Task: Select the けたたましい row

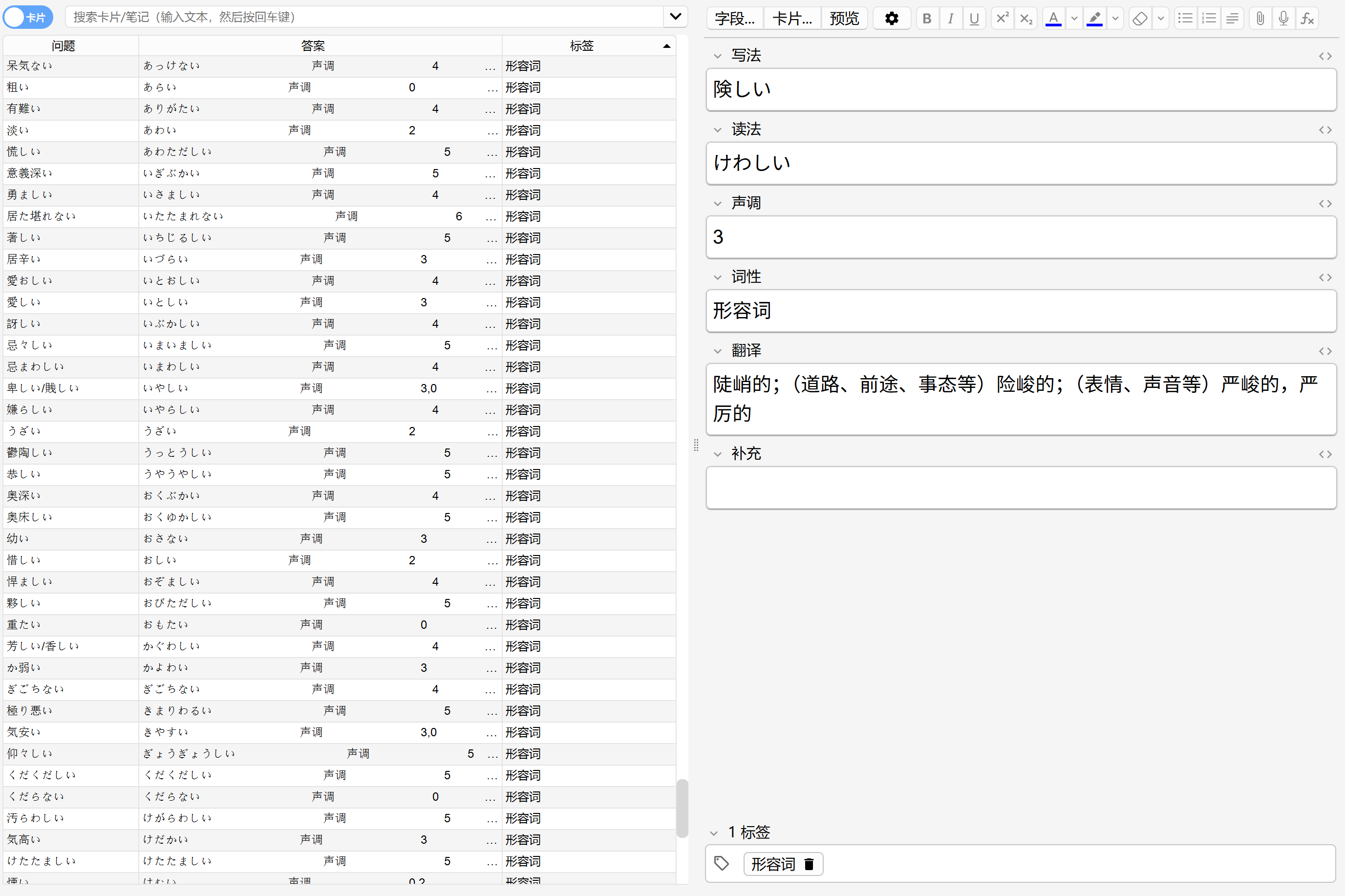Action: pos(340,861)
